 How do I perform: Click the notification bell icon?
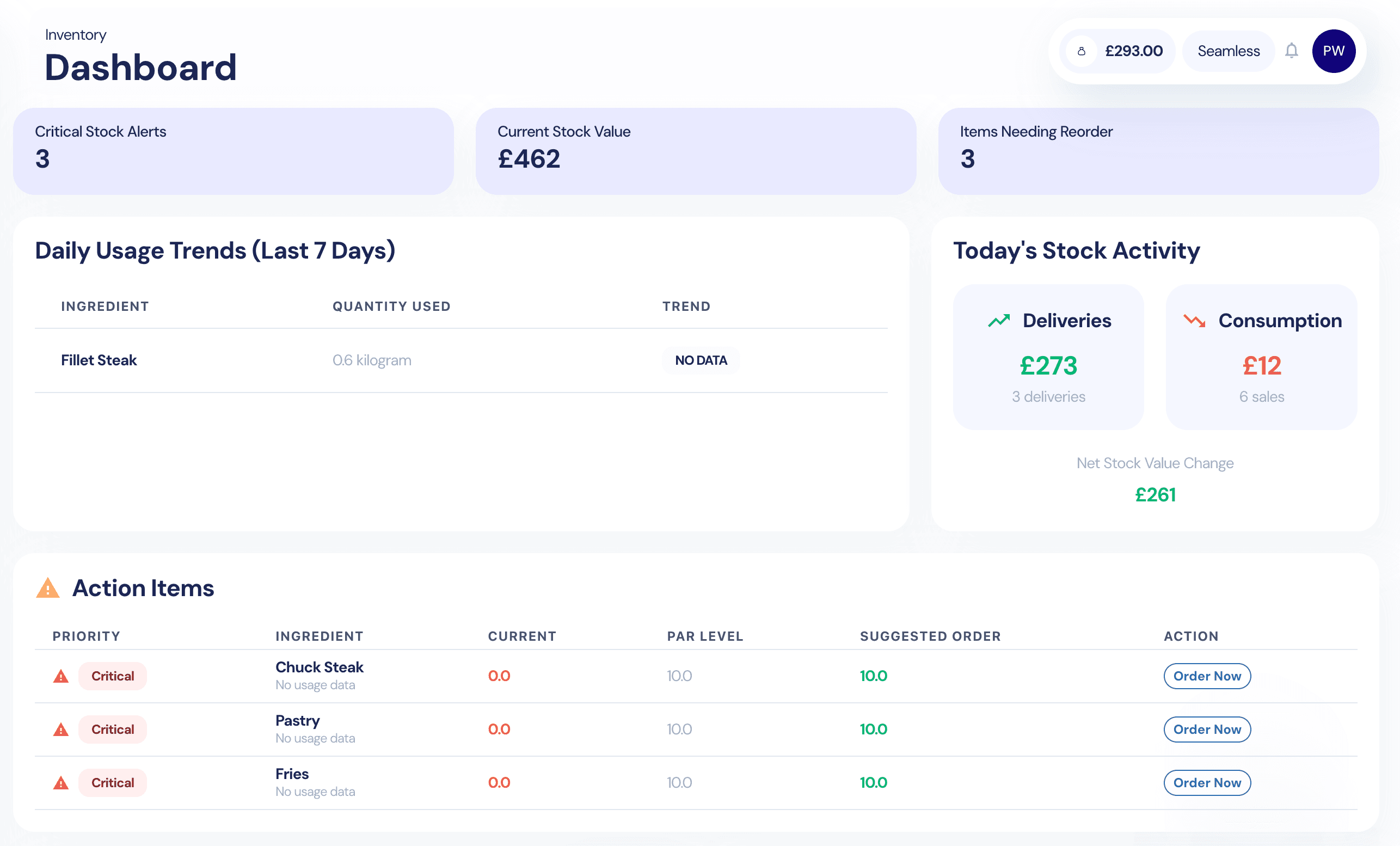point(1291,51)
